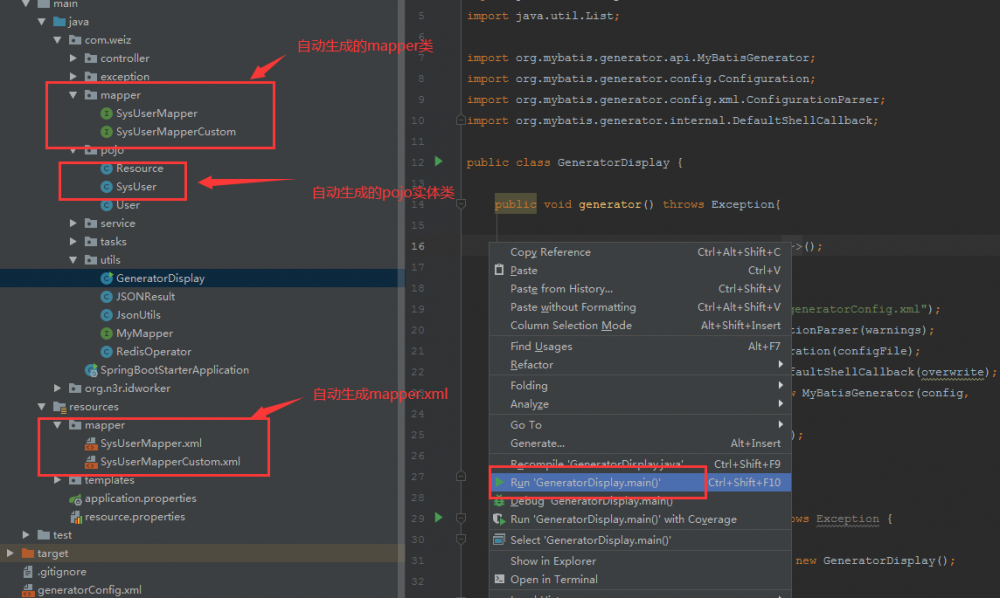The image size is (1000, 598).
Task: Expand the exception package
Action: click(73, 77)
